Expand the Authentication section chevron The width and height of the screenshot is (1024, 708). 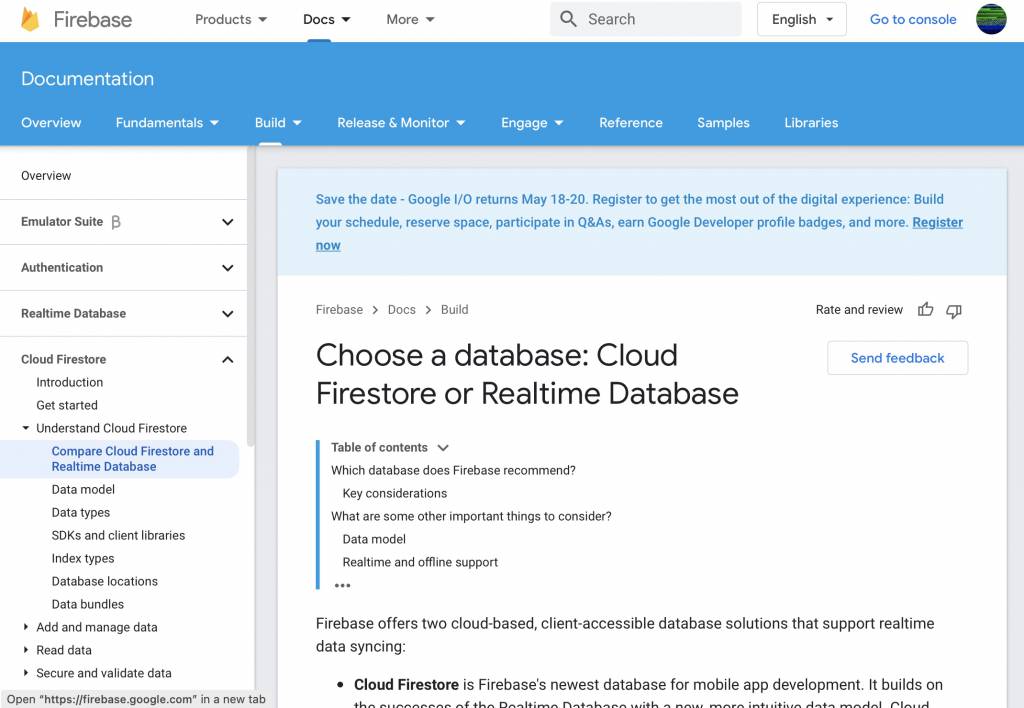pyautogui.click(x=227, y=268)
